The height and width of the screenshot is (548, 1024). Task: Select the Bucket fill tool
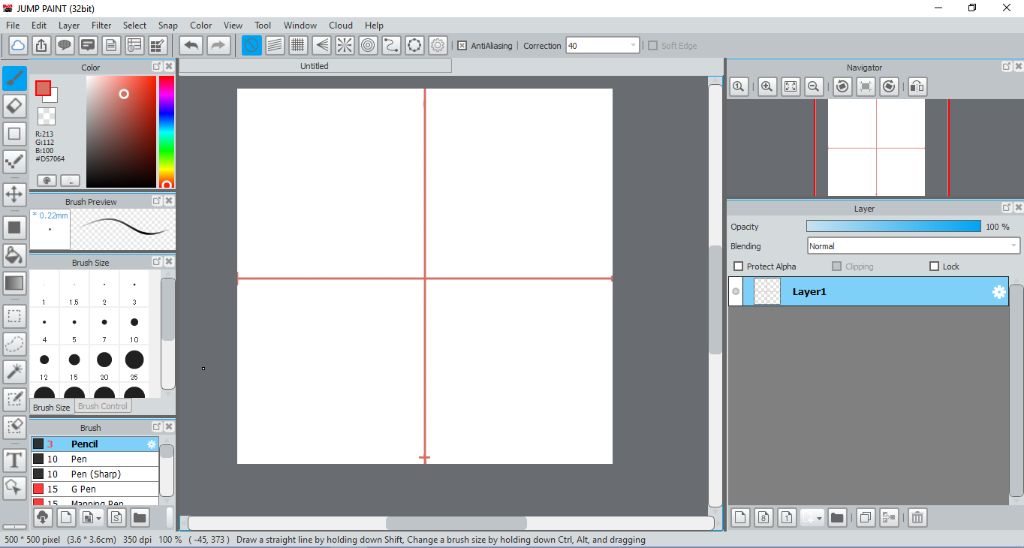[14, 255]
